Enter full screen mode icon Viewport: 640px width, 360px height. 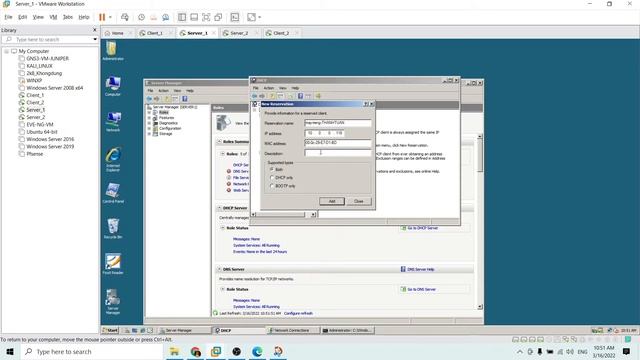coord(206,17)
